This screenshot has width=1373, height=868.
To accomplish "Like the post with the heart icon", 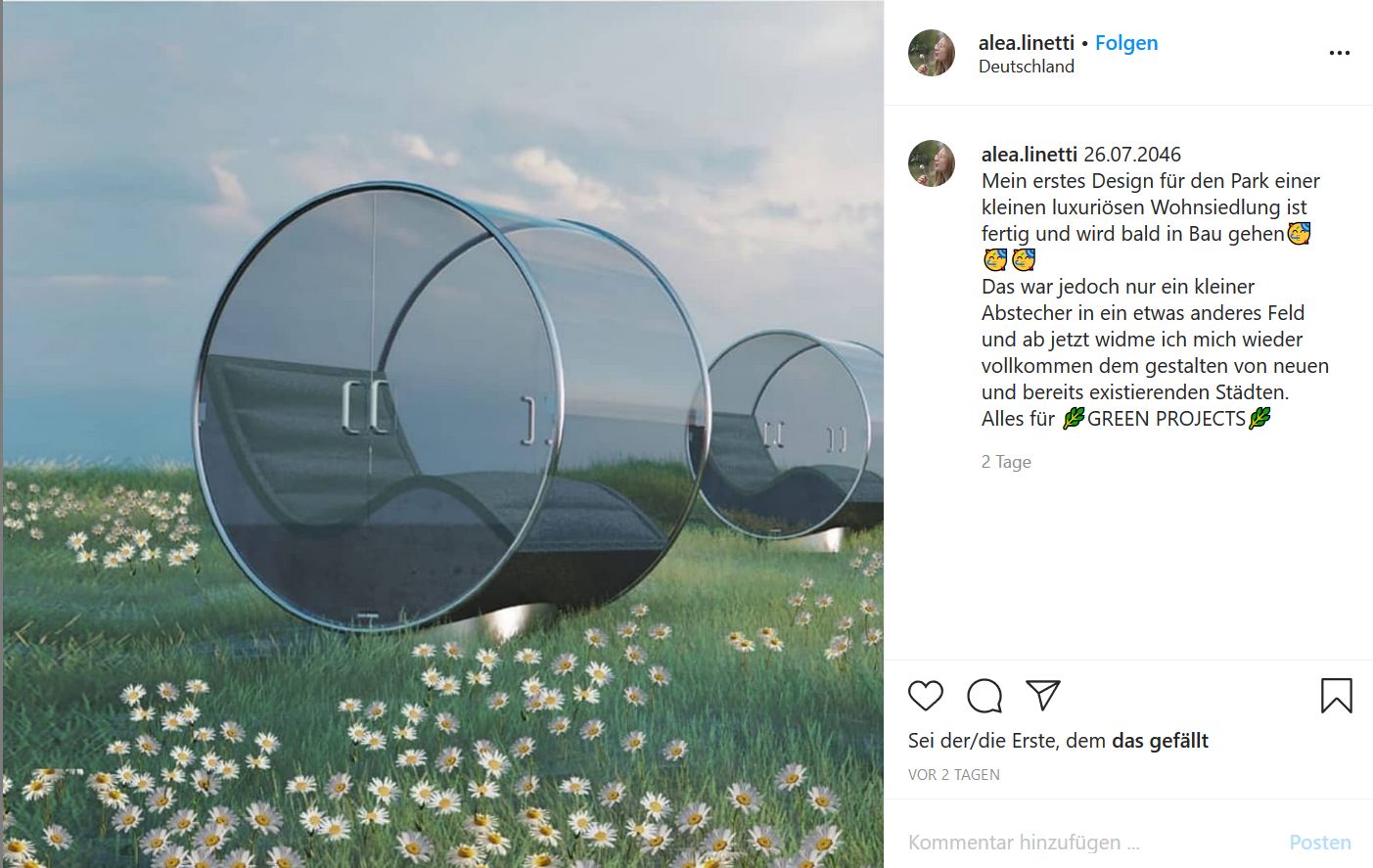I will [x=925, y=696].
